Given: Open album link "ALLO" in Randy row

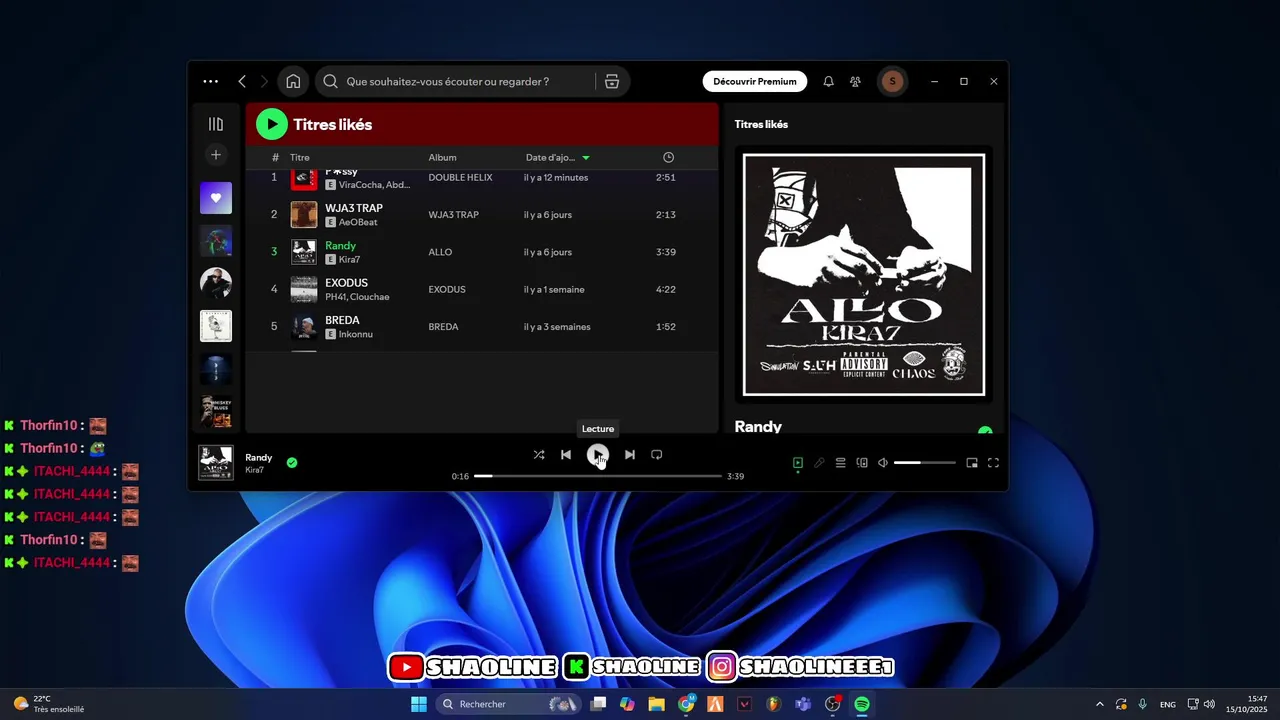Looking at the screenshot, I should pyautogui.click(x=440, y=252).
